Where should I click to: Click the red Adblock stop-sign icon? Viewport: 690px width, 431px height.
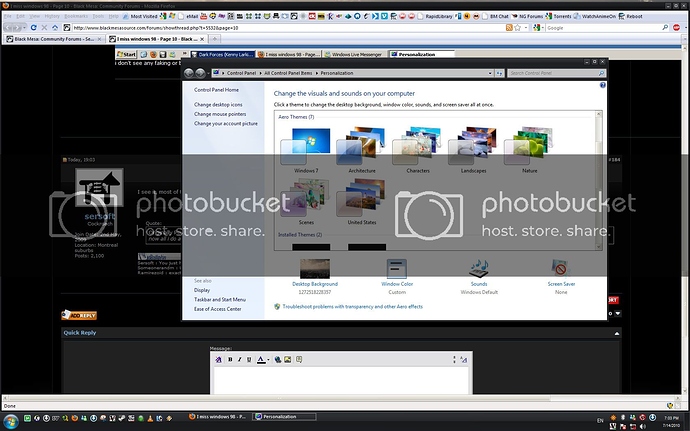676,27
